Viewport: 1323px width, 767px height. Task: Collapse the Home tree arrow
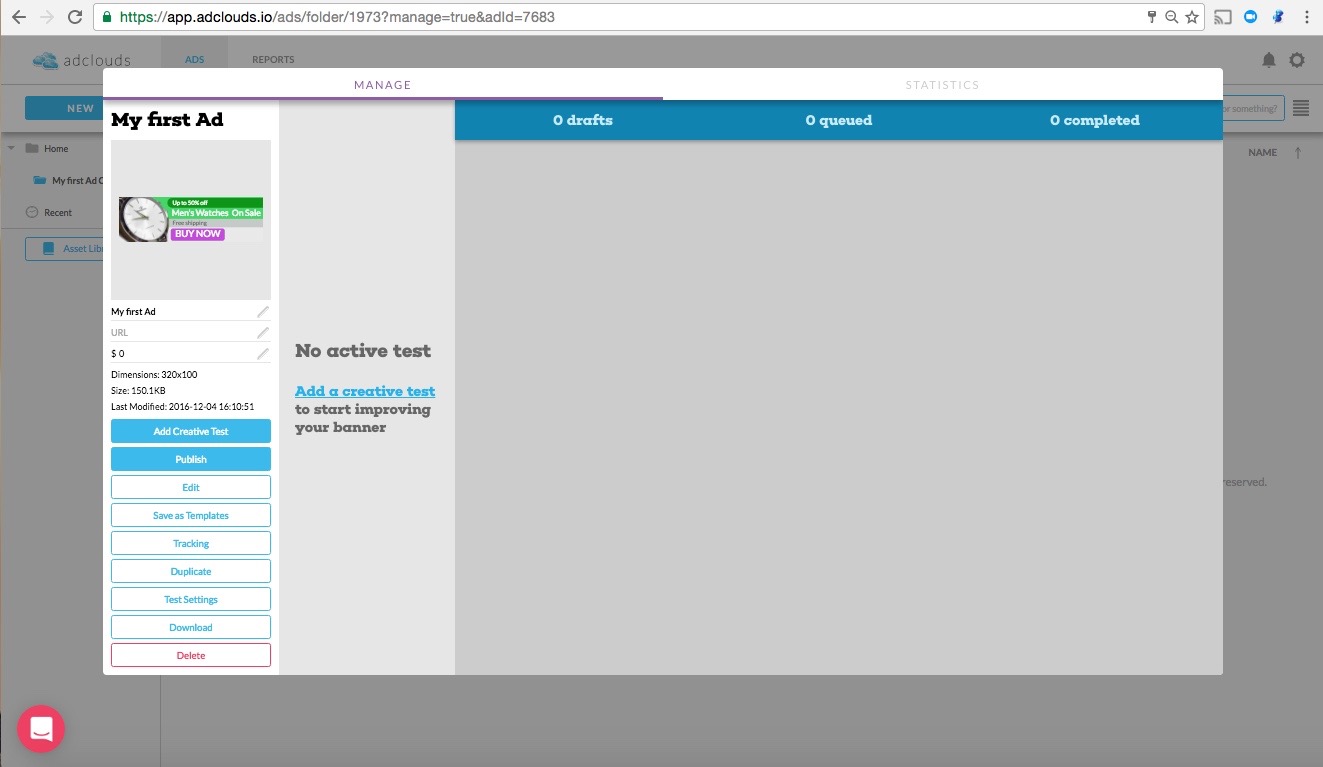coord(11,148)
